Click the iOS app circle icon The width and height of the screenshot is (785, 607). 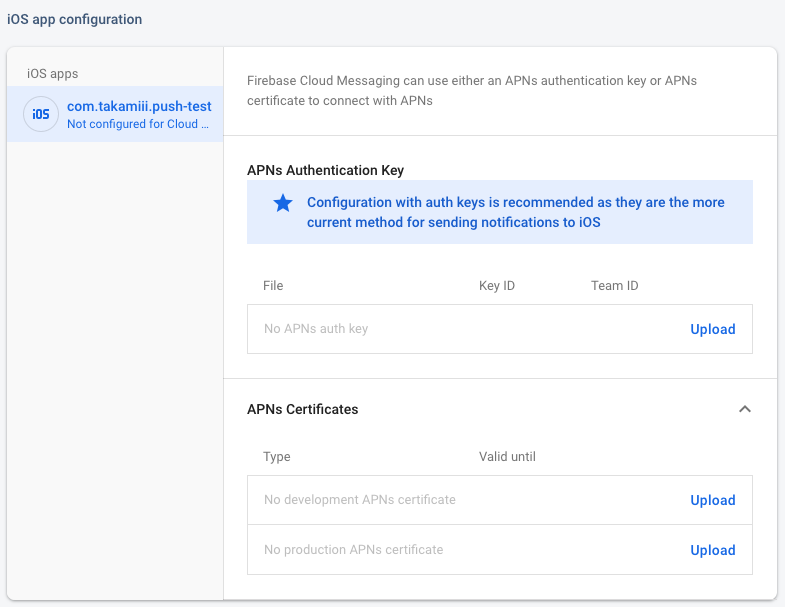pyautogui.click(x=41, y=114)
